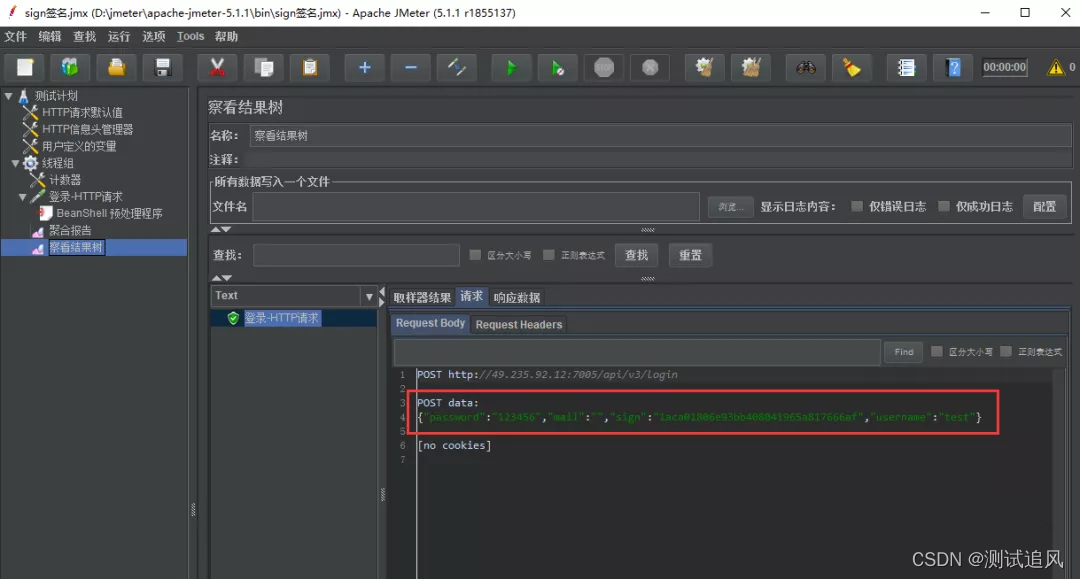Switch to the Request Headers tab
The image size is (1080, 579).
pyautogui.click(x=519, y=324)
